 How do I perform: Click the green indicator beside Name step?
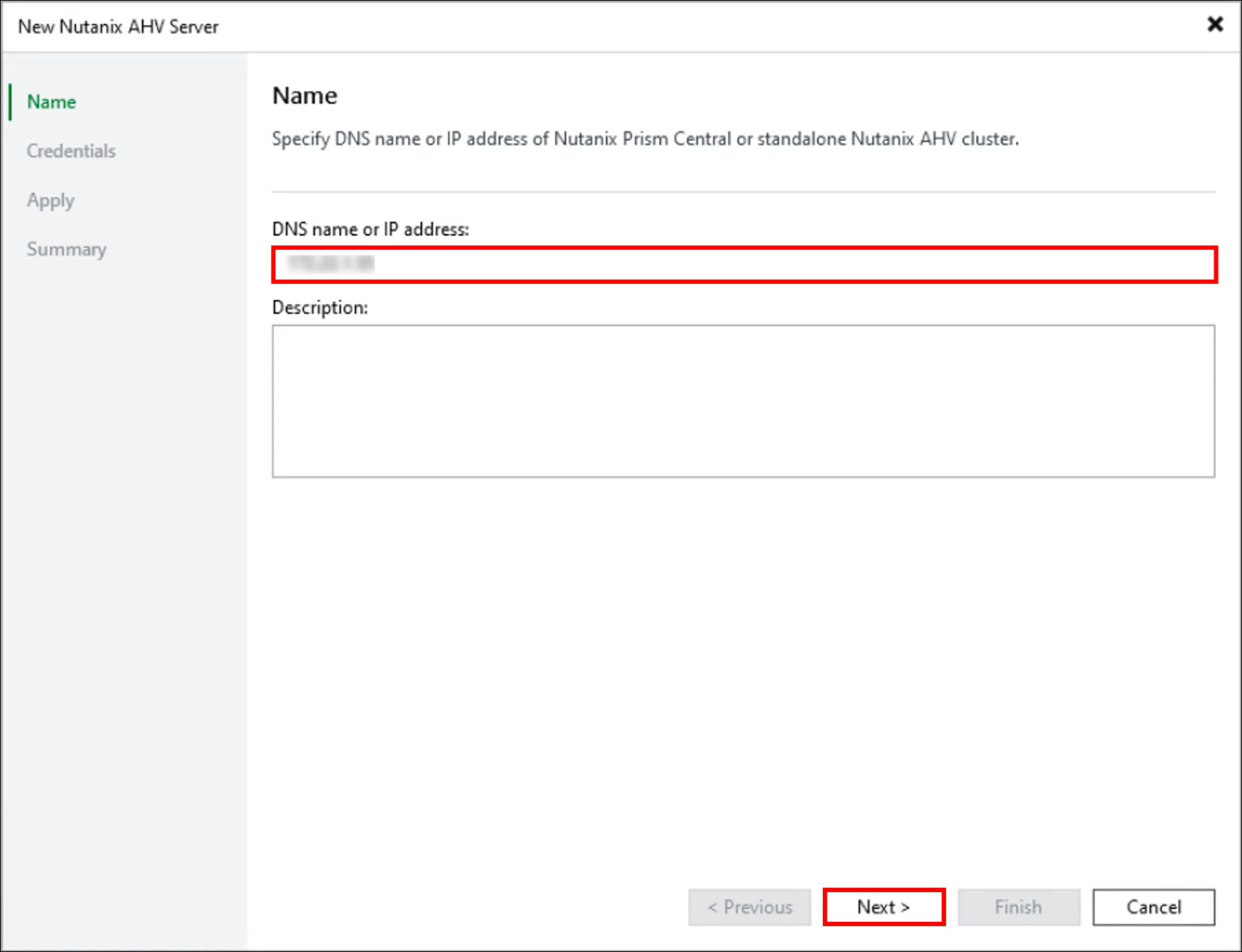10,101
